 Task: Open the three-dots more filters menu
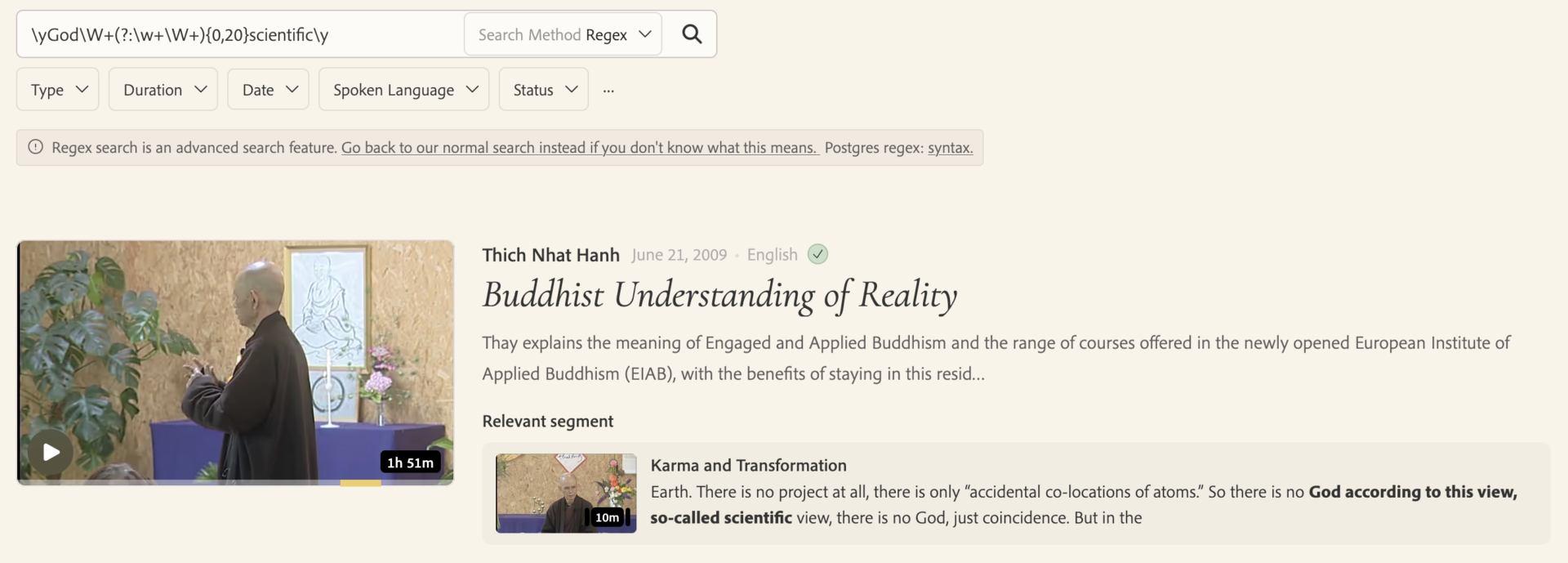pos(608,90)
